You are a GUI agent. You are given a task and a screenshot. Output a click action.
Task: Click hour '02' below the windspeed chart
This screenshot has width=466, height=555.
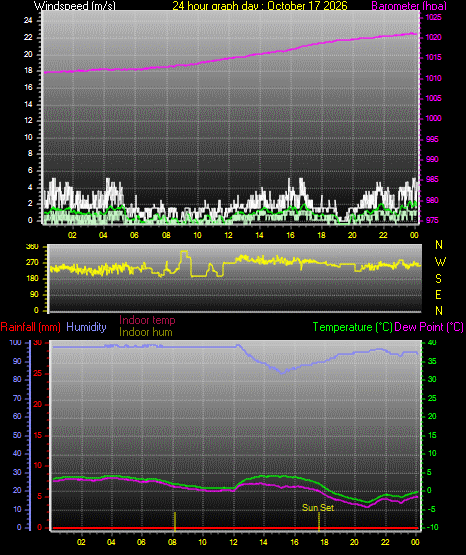[72, 235]
